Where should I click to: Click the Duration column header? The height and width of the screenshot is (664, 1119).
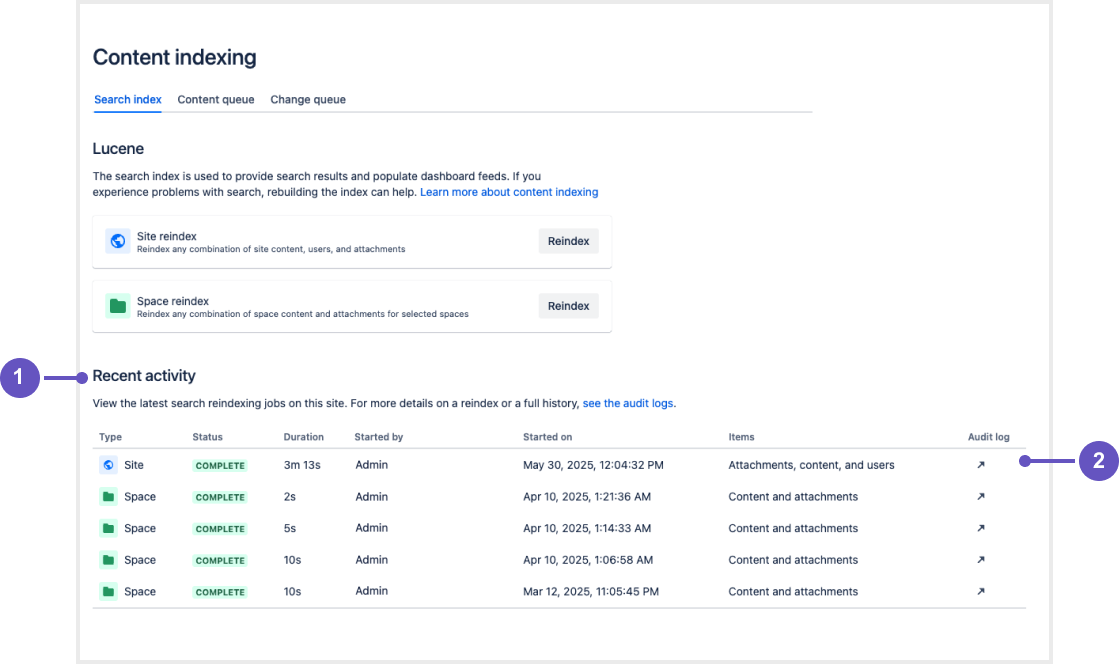304,437
